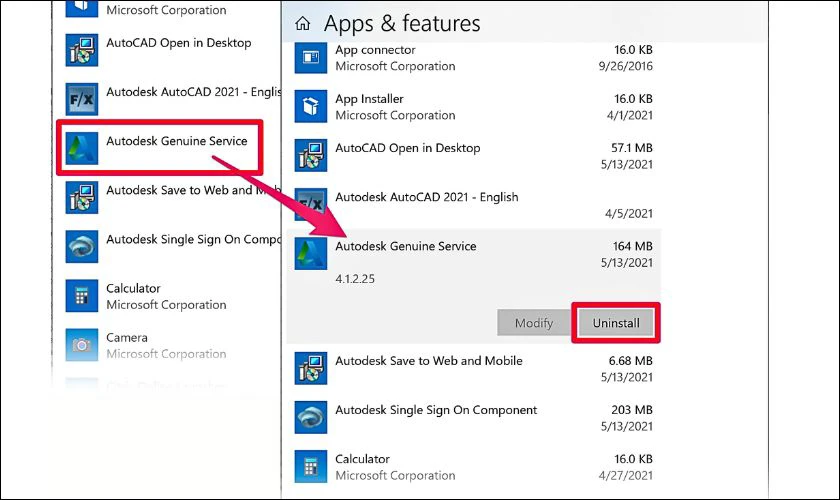Click Autodesk Single Sign On icon in left panel

[82, 247]
